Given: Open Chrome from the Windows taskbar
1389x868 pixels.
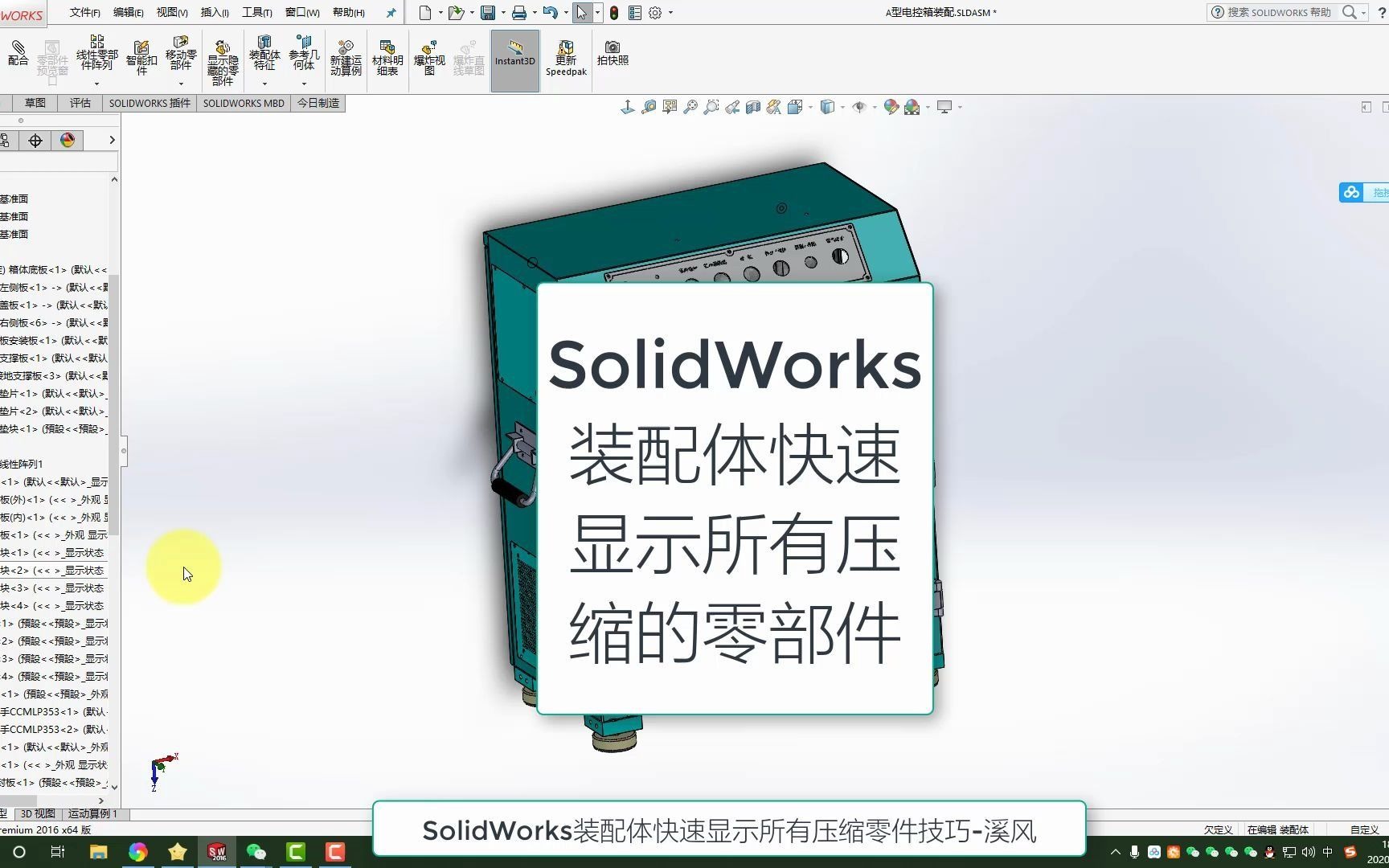Looking at the screenshot, I should point(137,851).
